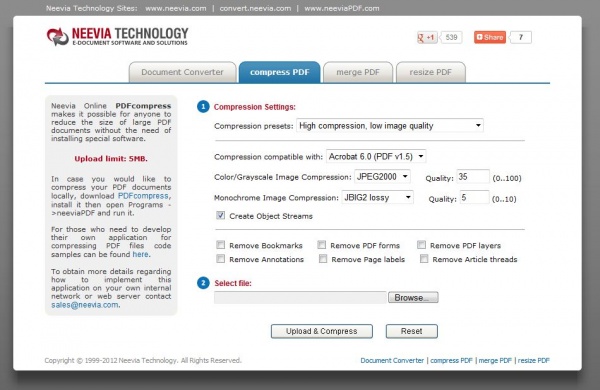Click the monochrome Quality field showing 5
Image resolution: width=600 pixels, height=390 pixels.
474,197
